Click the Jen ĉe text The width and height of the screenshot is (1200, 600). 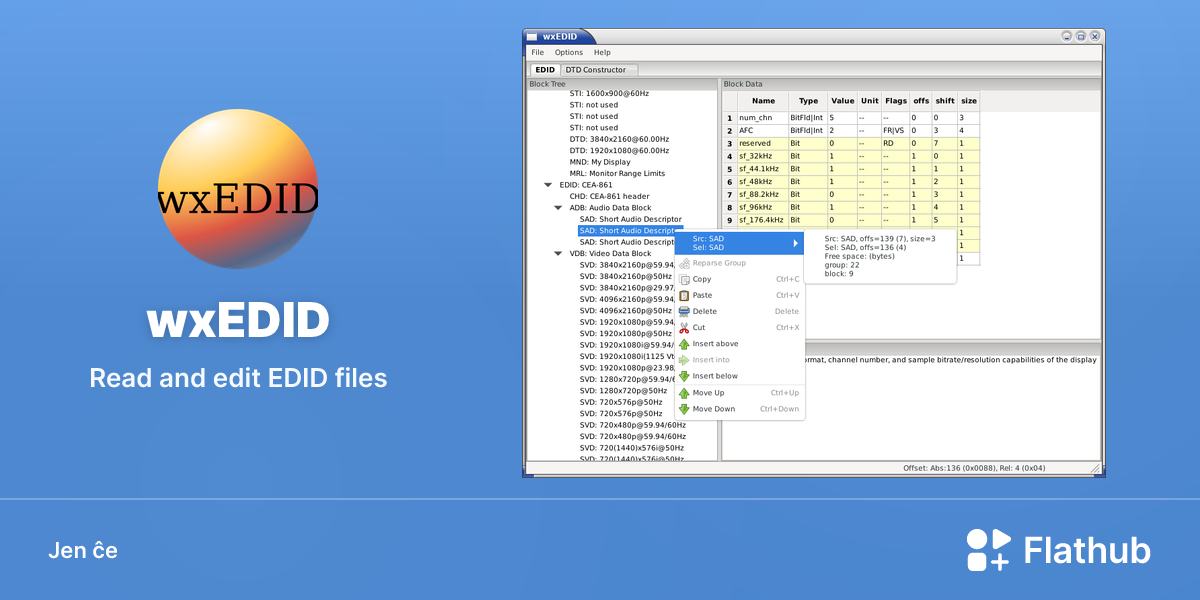83,550
